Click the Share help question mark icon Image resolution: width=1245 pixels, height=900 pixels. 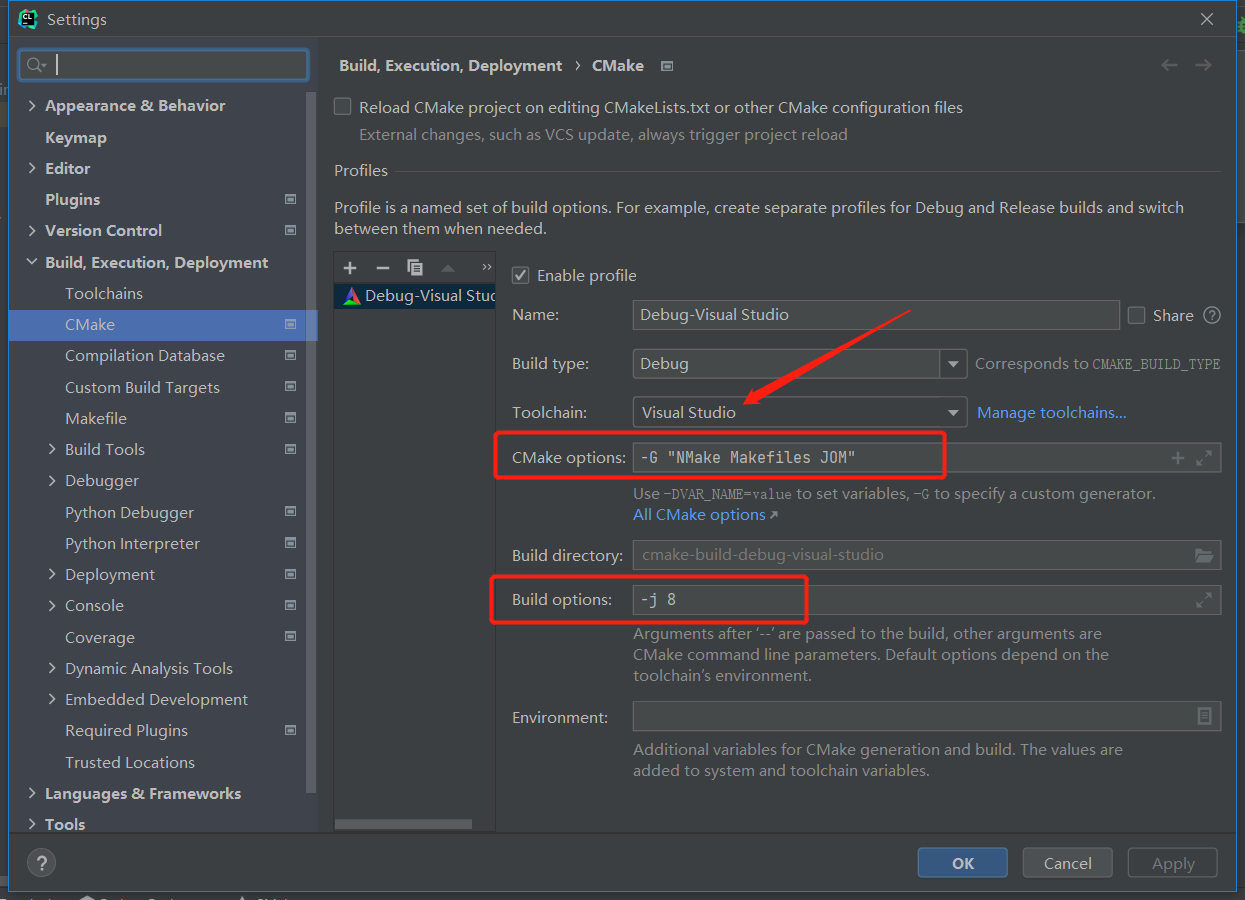(x=1212, y=315)
